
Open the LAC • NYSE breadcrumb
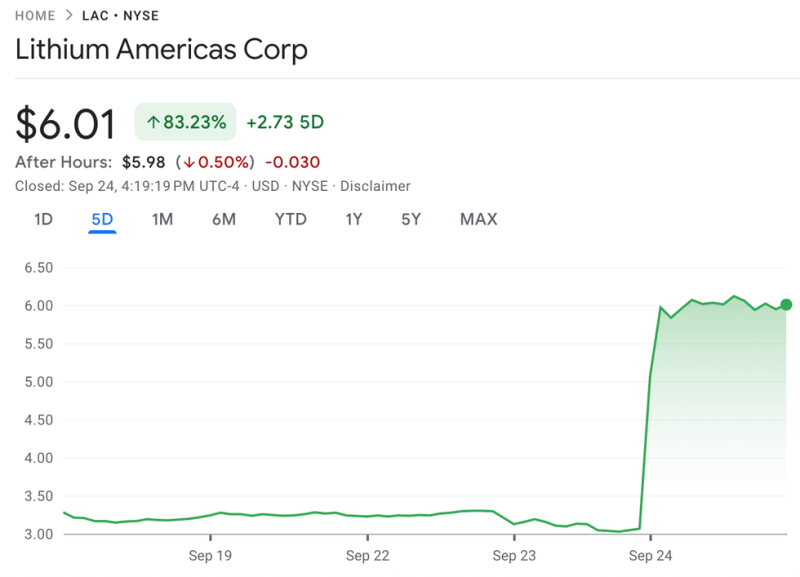[121, 16]
